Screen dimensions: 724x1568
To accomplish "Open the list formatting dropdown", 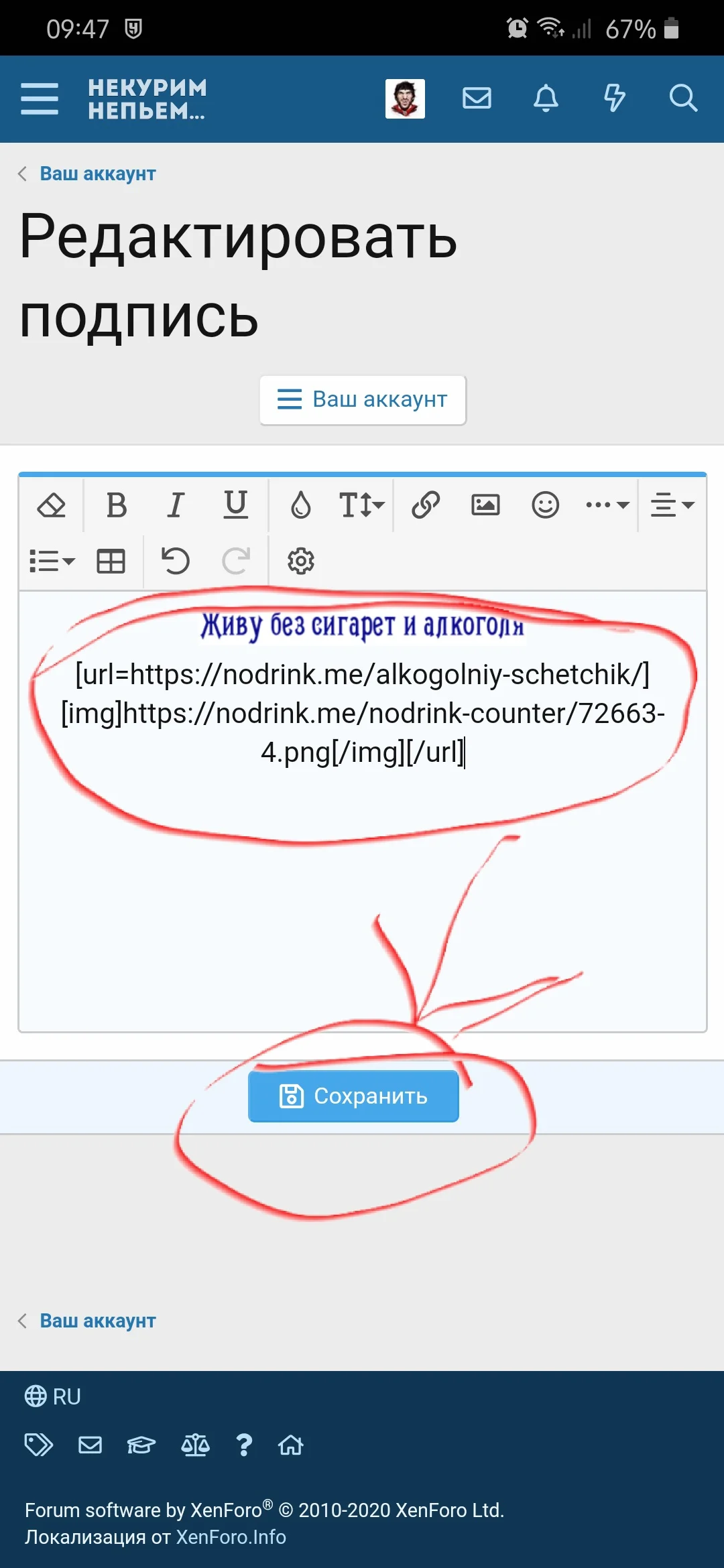I will pyautogui.click(x=52, y=561).
